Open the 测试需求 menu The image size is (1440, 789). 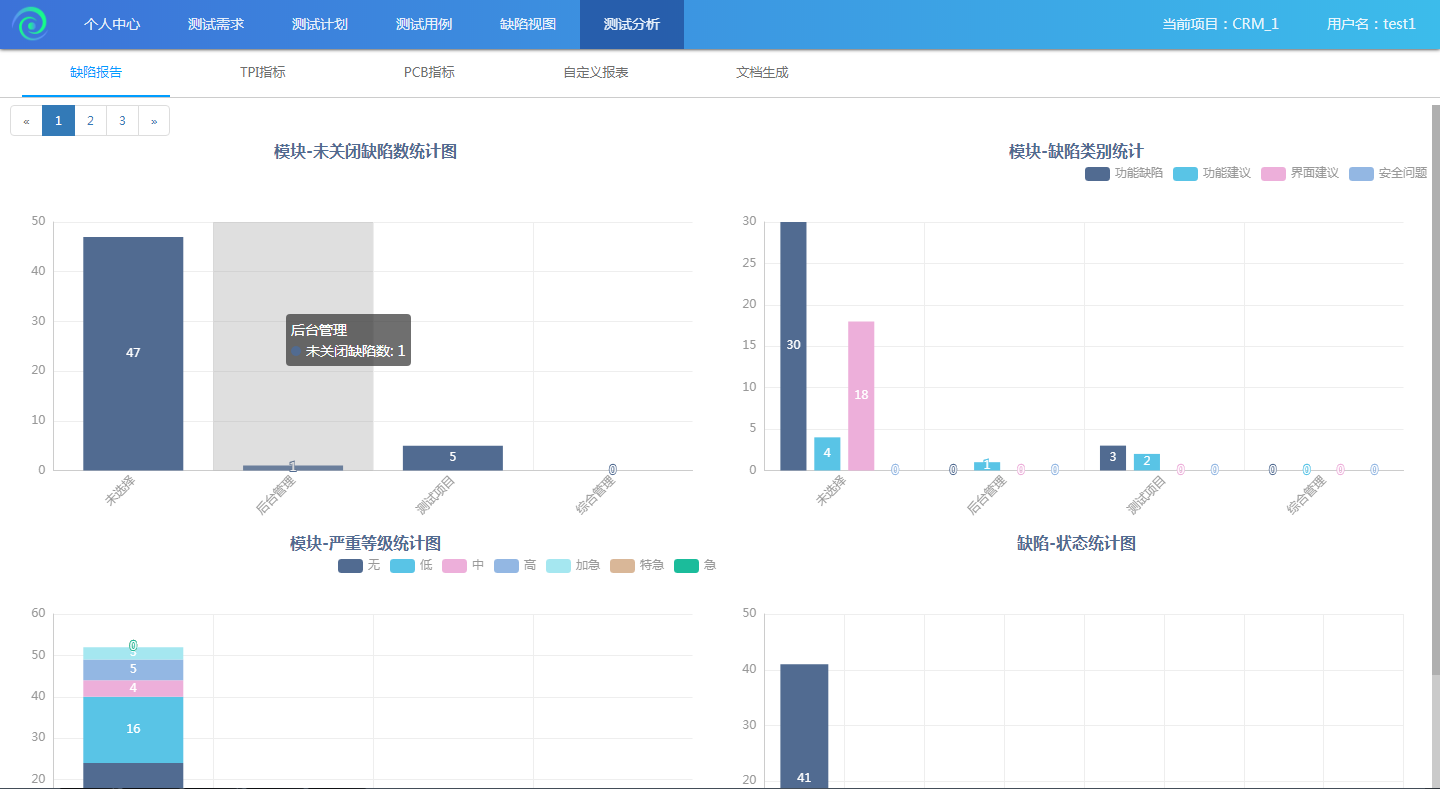point(216,24)
